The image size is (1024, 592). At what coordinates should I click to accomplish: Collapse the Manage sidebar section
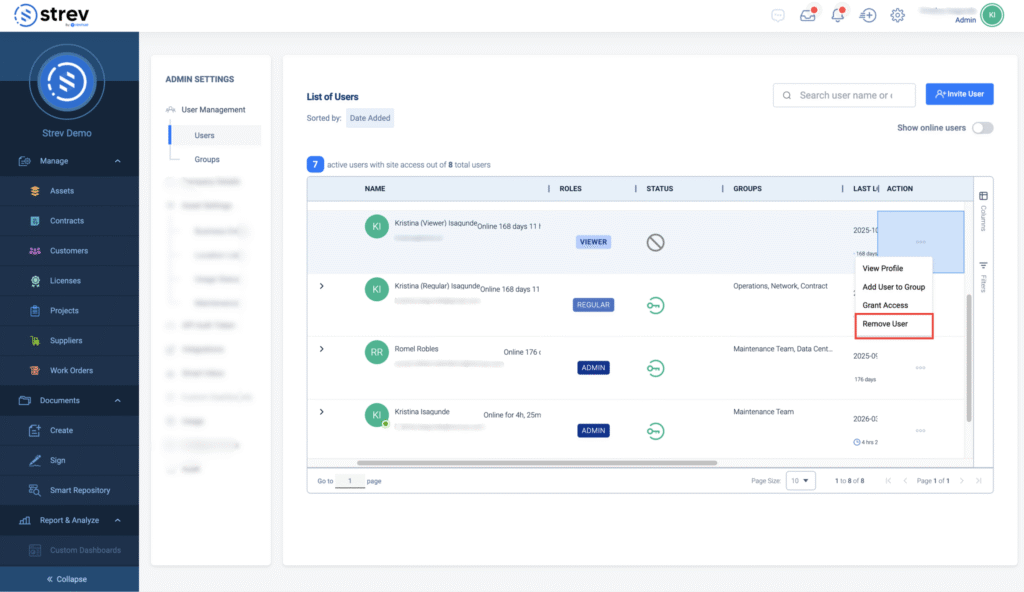(x=117, y=161)
